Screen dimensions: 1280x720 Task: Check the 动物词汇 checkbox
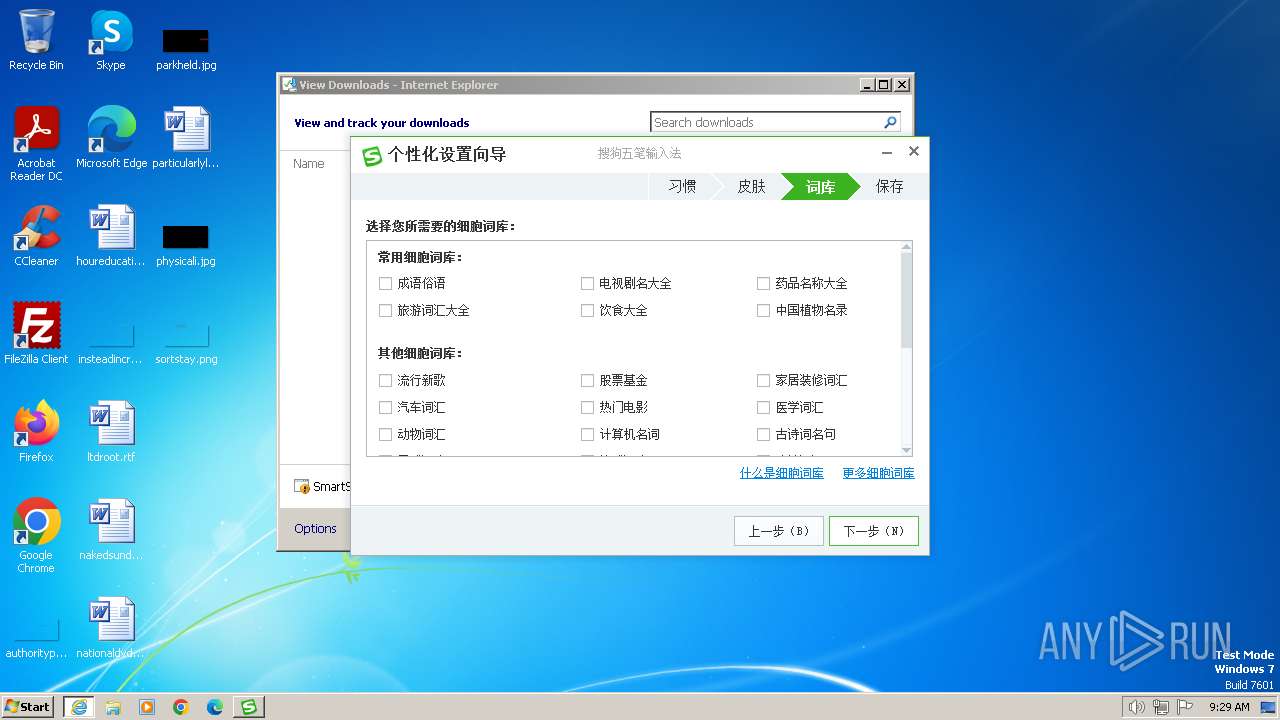coord(385,434)
